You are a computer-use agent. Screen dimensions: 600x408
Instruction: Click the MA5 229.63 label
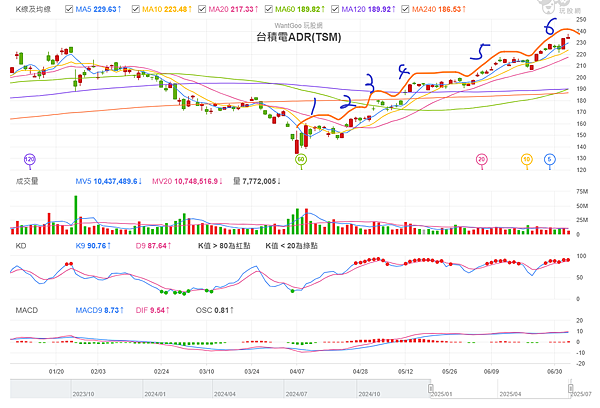coord(98,9)
